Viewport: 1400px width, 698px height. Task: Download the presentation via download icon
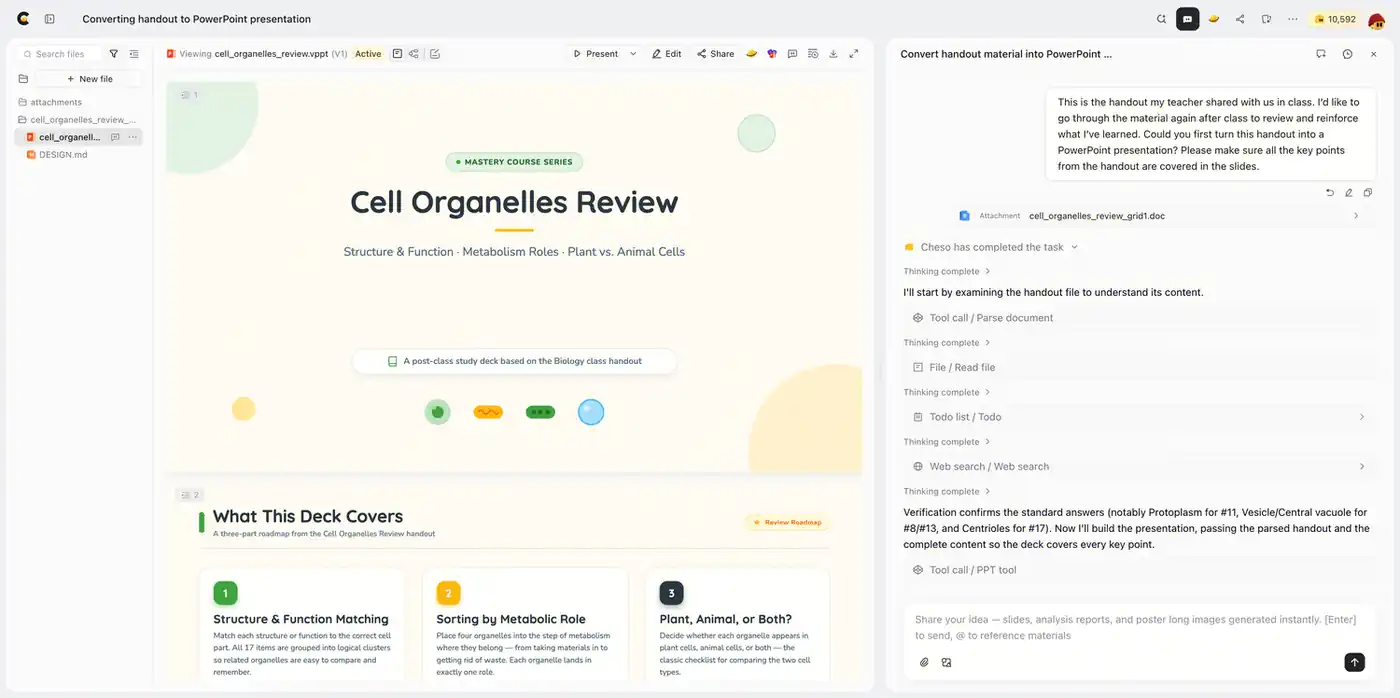833,54
